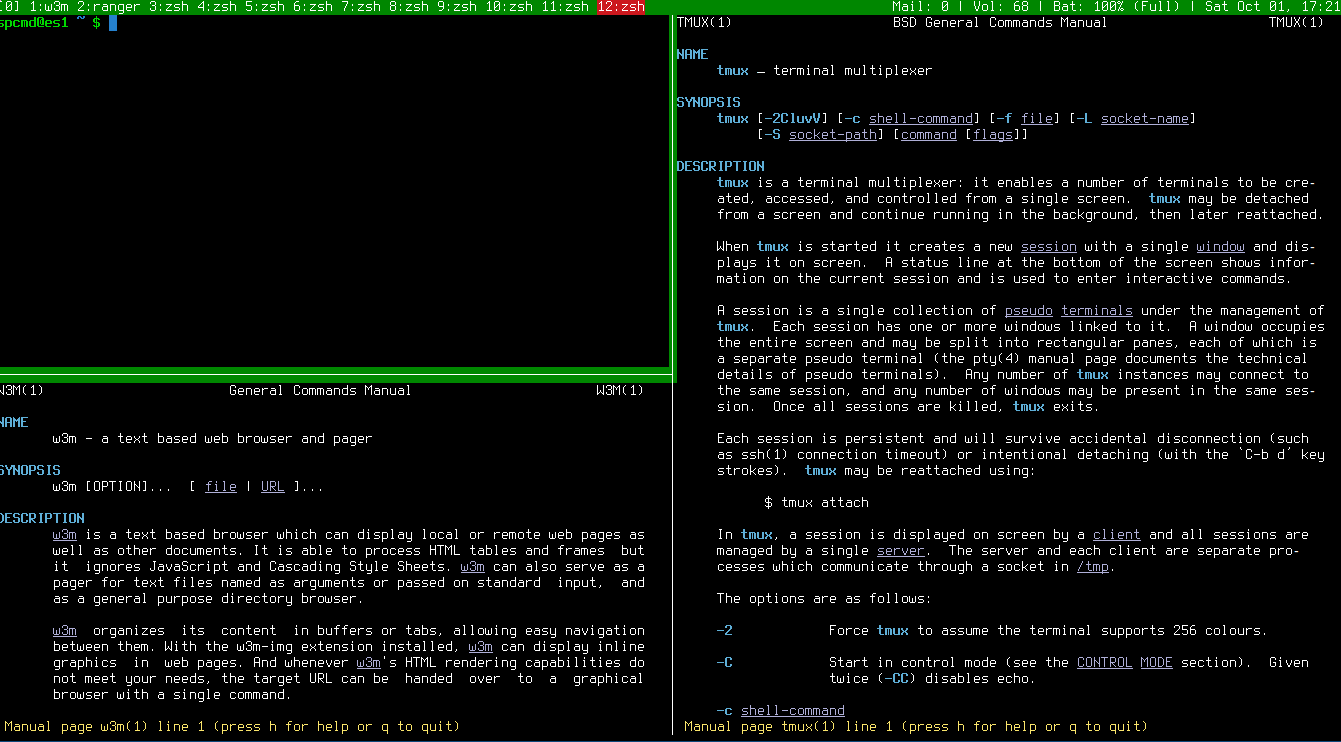The width and height of the screenshot is (1341, 742).
Task: Select the 3:zsh window tab
Action: 169,7
